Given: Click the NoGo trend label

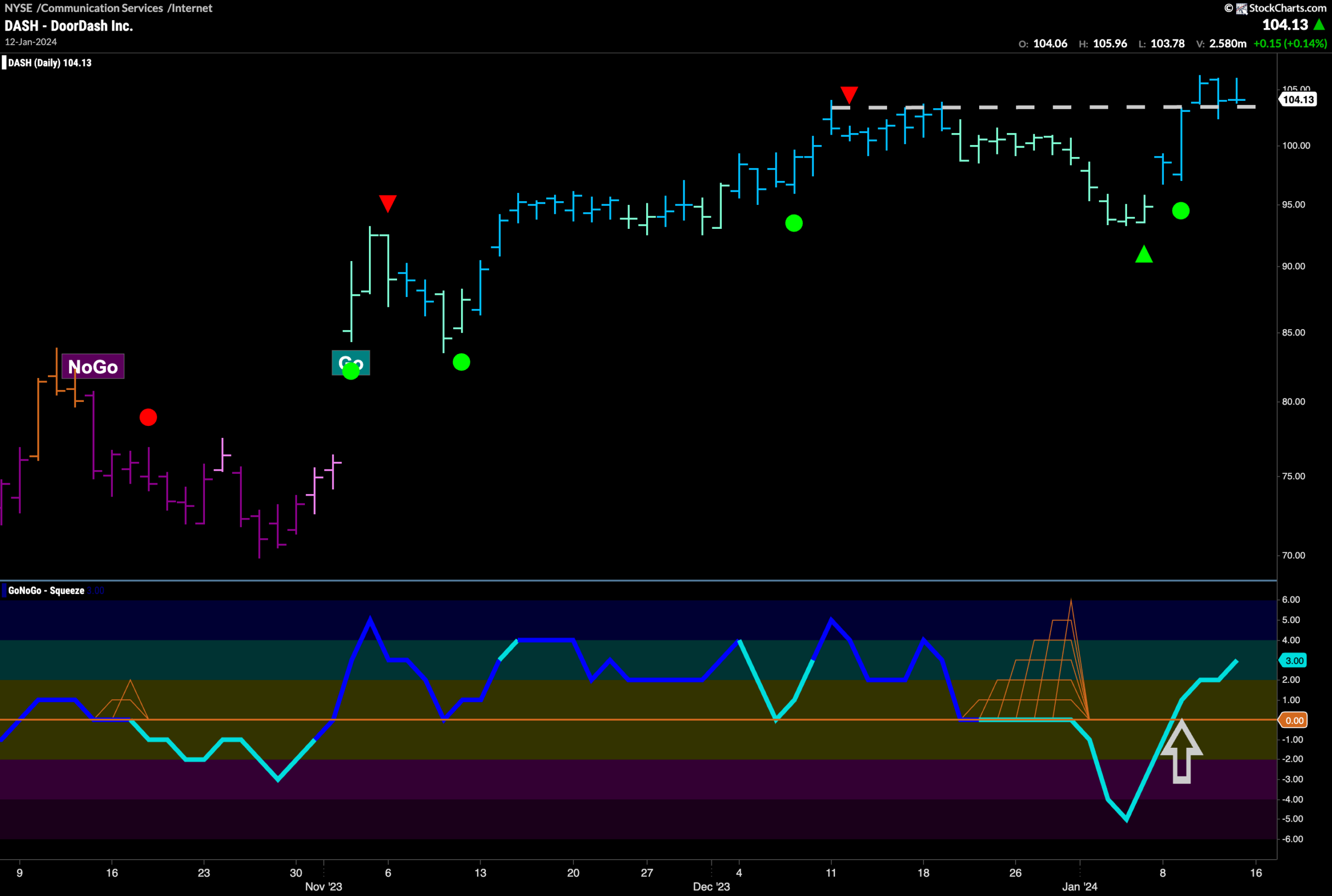Looking at the screenshot, I should 93,366.
